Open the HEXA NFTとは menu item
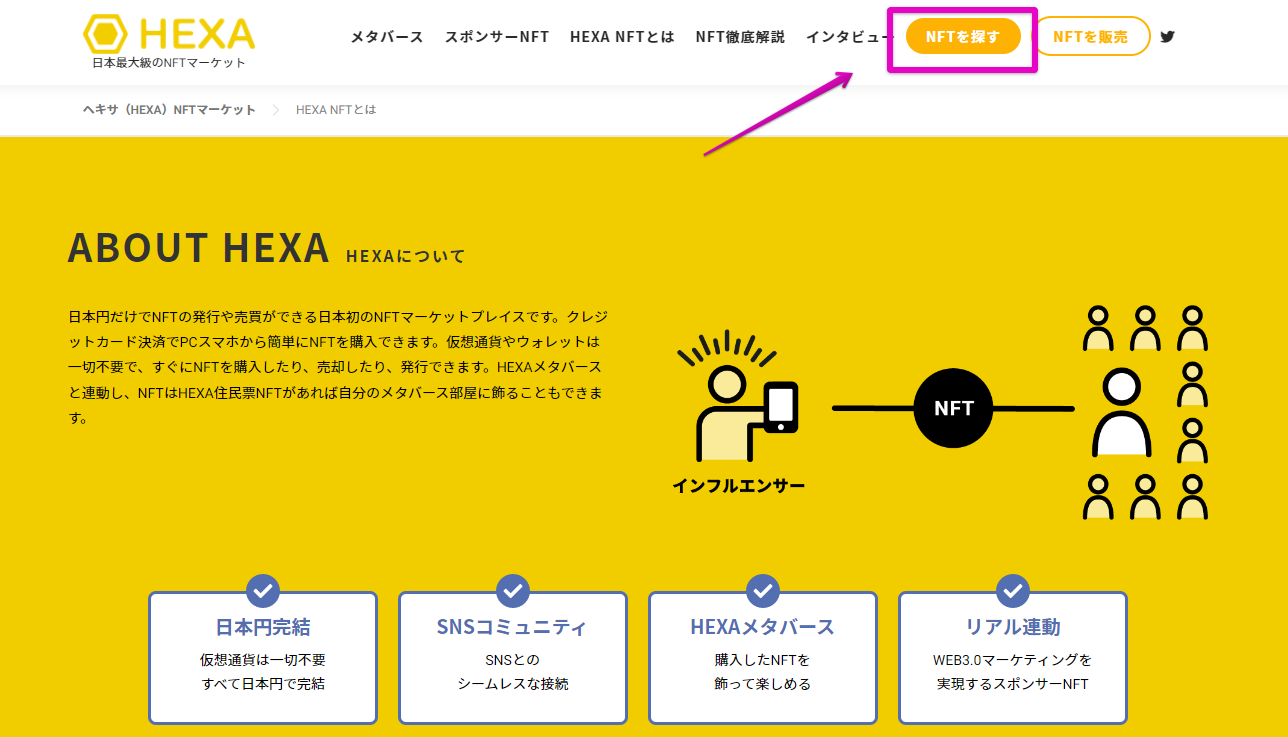This screenshot has width=1288, height=737. tap(622, 37)
